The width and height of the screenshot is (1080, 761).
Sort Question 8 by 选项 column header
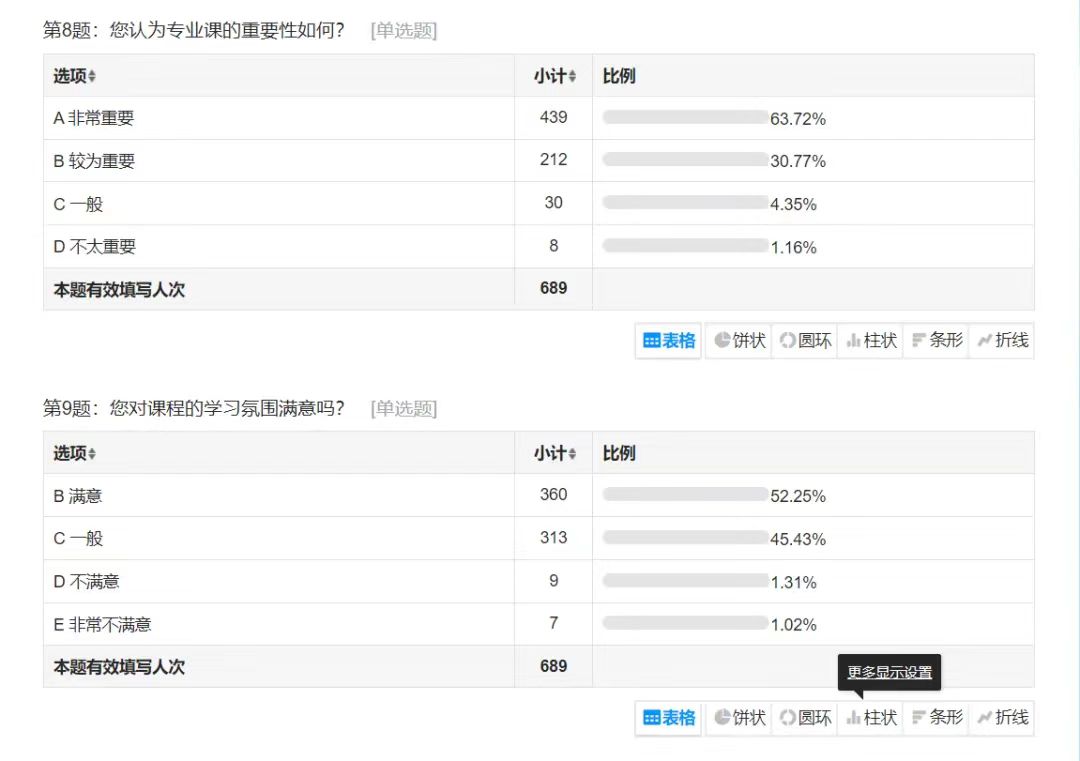(x=75, y=76)
